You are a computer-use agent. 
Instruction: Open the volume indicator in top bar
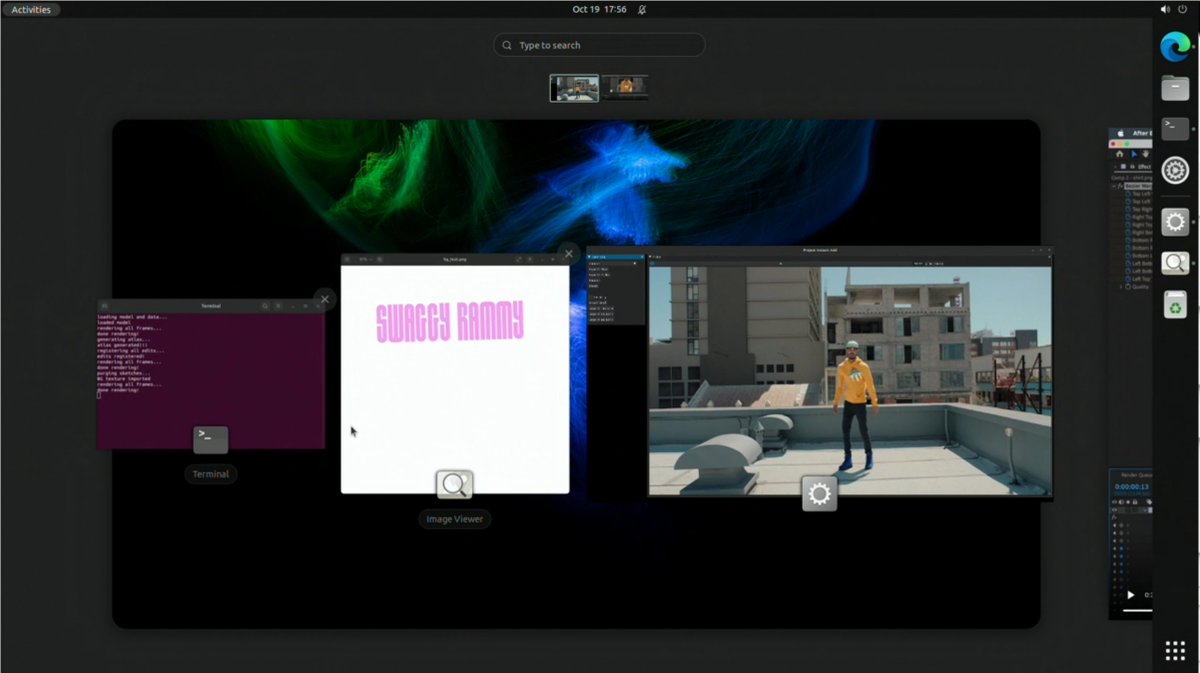point(1165,9)
